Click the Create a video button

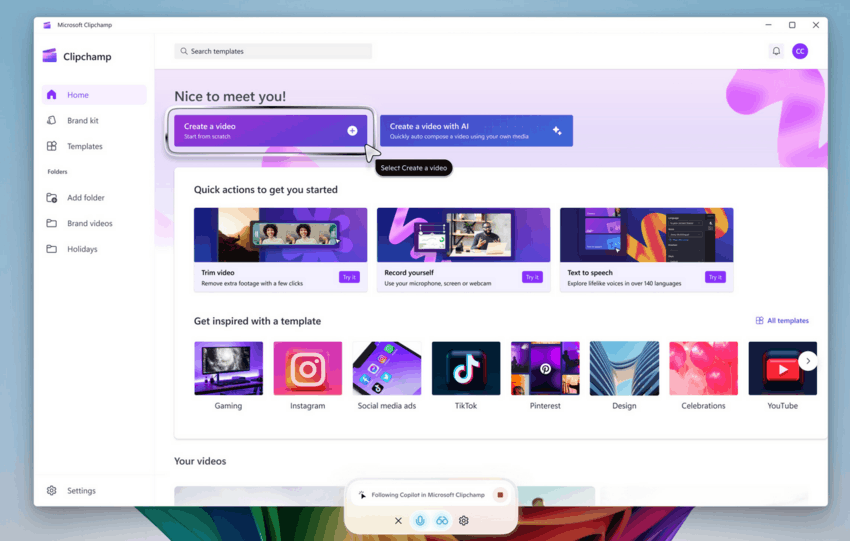(271, 131)
